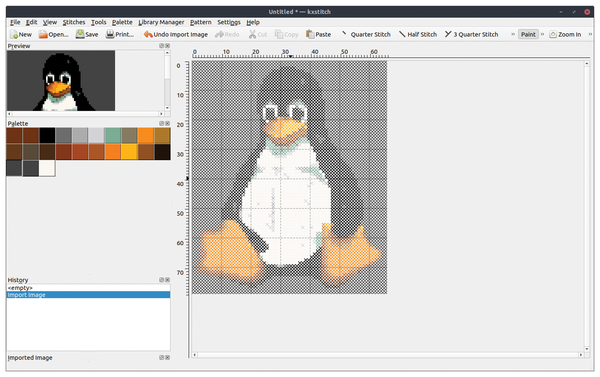Screen dimensions: 600x377
Task: Toggle the Paint tool button
Action: pyautogui.click(x=528, y=34)
